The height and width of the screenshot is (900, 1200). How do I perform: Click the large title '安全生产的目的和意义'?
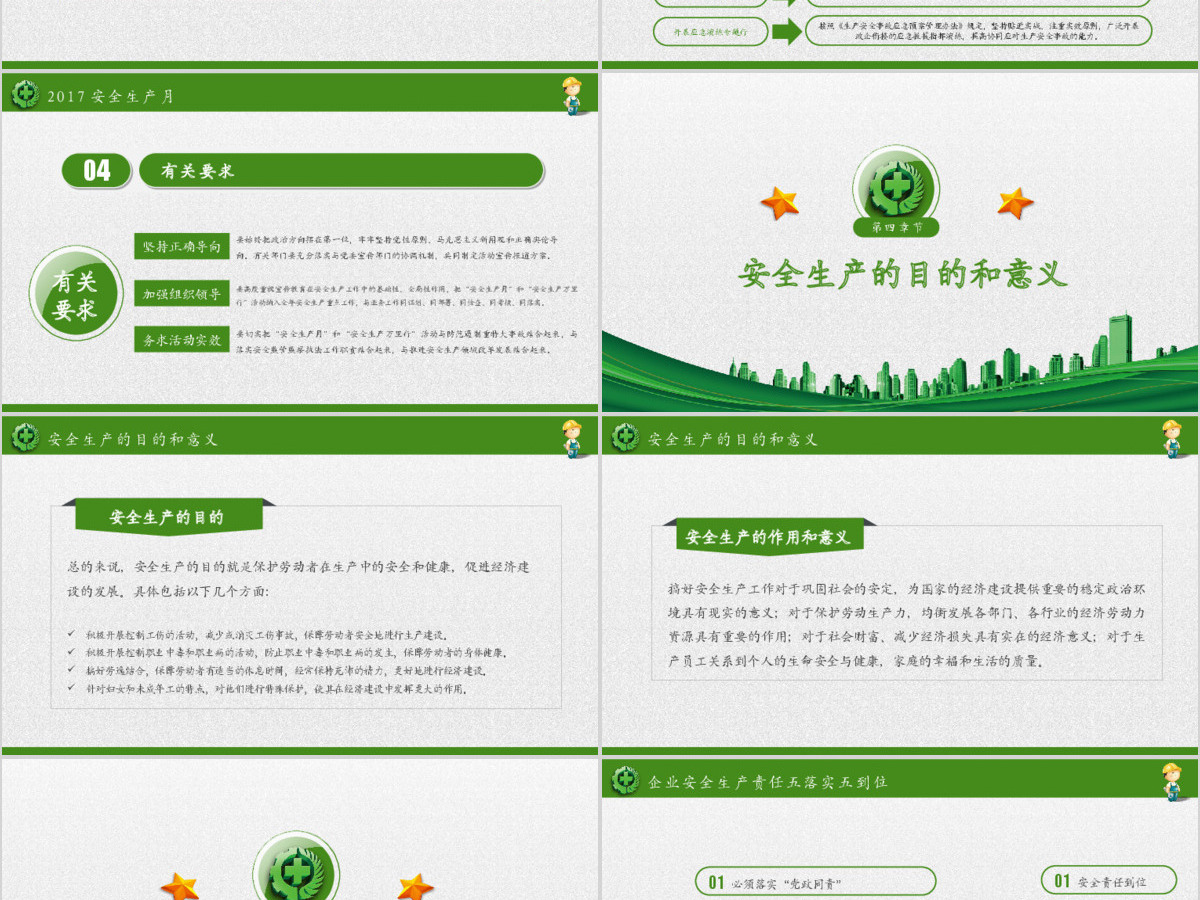point(903,273)
